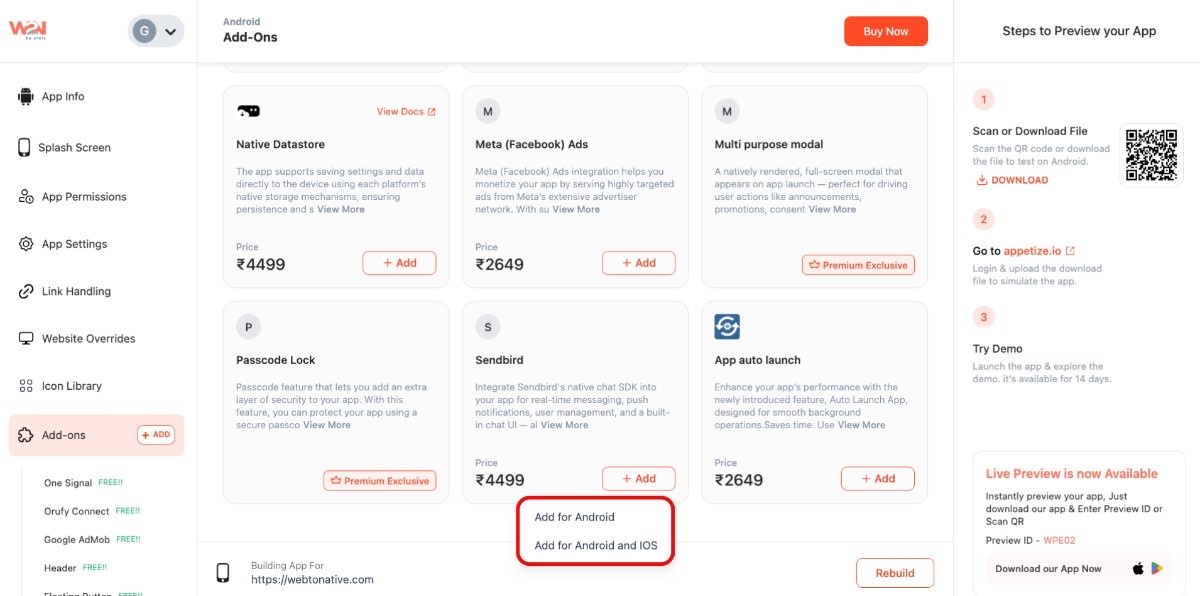Open App Permissions sidebar icon

tap(26, 197)
